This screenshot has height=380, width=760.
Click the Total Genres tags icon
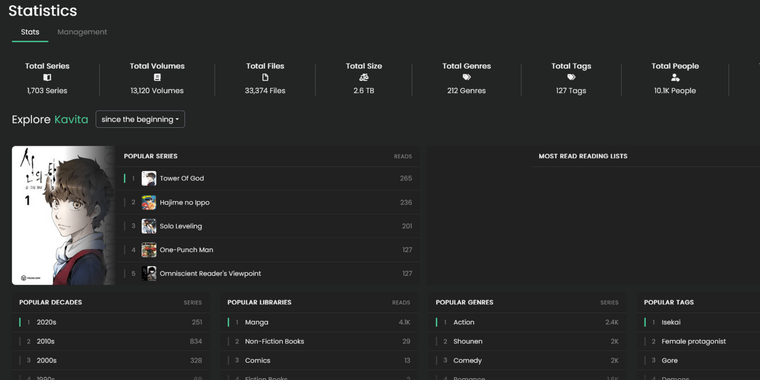[466, 78]
